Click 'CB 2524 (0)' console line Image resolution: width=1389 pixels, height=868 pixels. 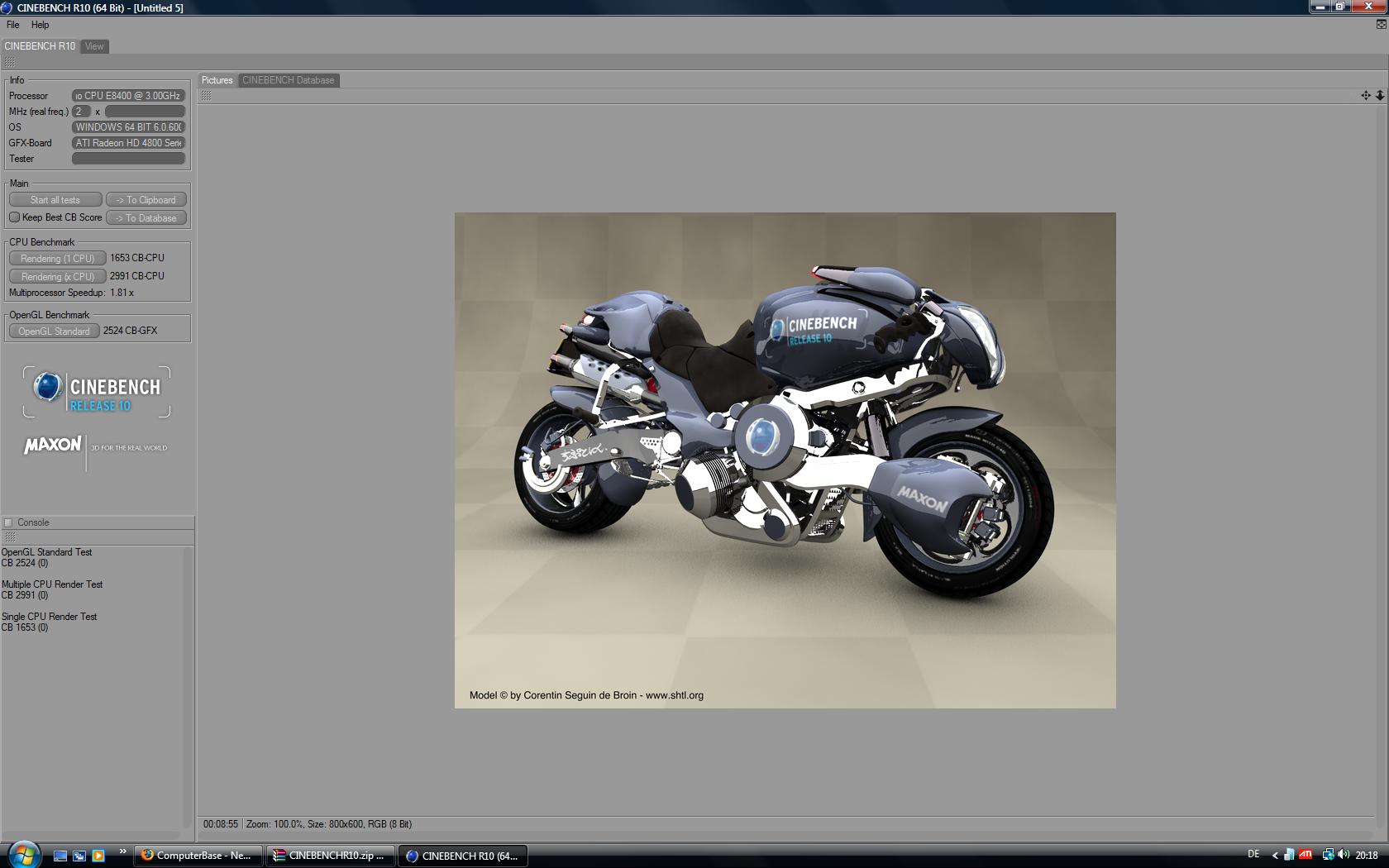(x=25, y=563)
